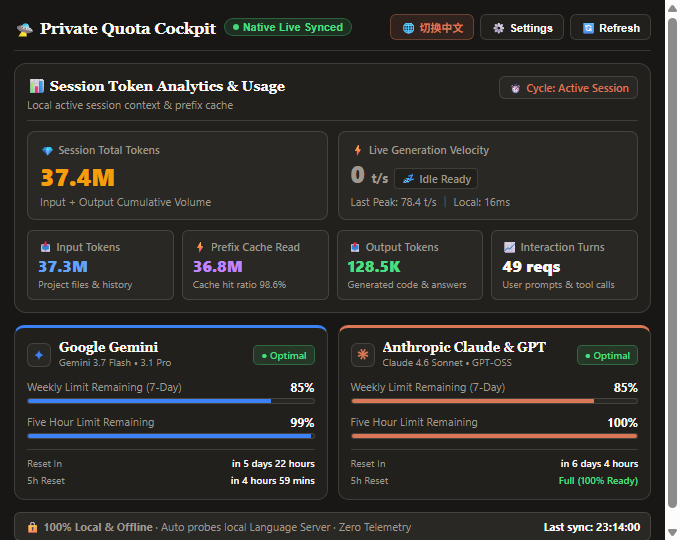Click the scrollbar down arrow
The width and height of the screenshot is (680, 540).
(x=673, y=532)
